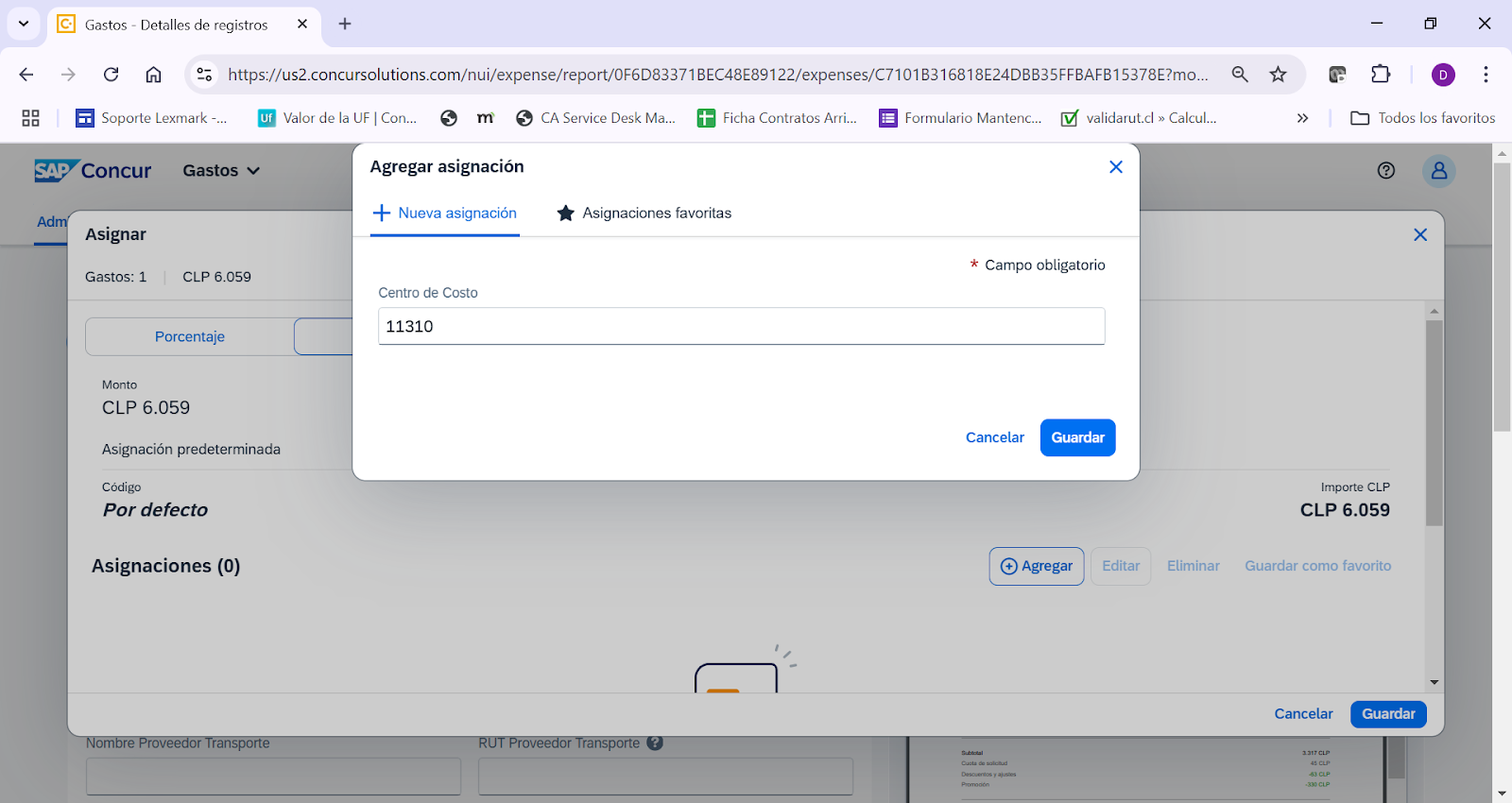
Task: Open the browser zoom magnifier icon
Action: pos(1240,75)
